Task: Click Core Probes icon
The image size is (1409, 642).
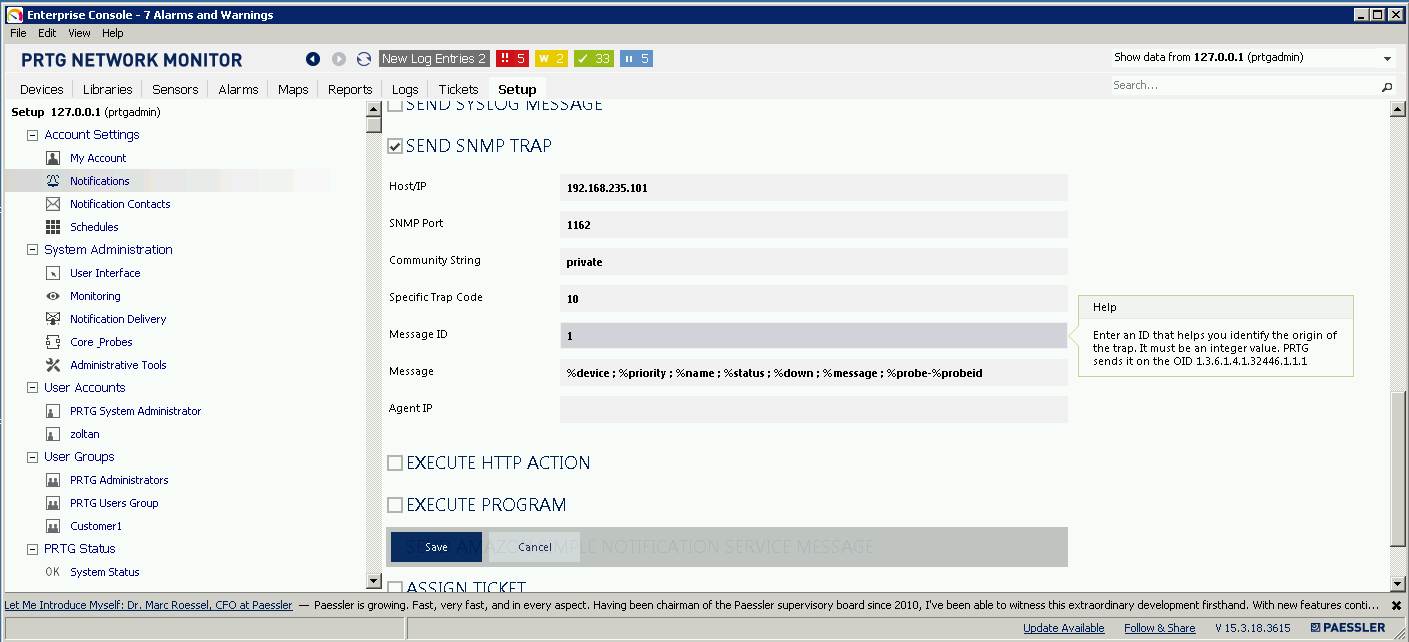Action: (53, 342)
